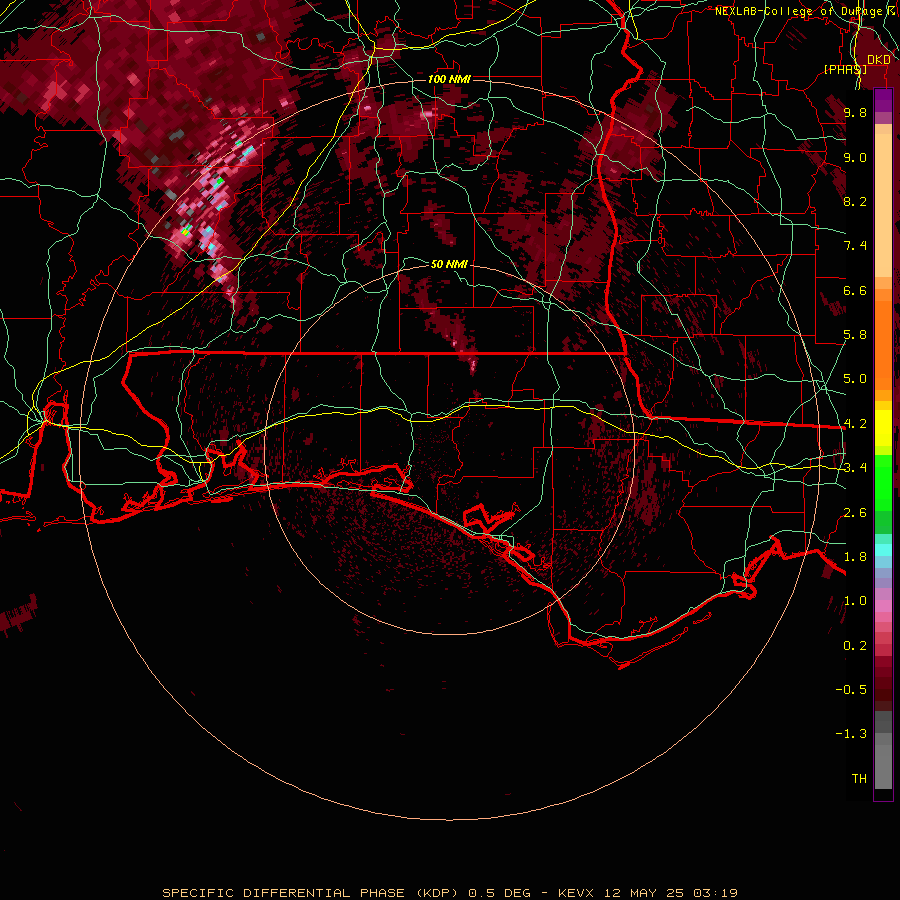This screenshot has height=900, width=900.
Task: Click the 1.8 scale label
Action: coord(855,557)
